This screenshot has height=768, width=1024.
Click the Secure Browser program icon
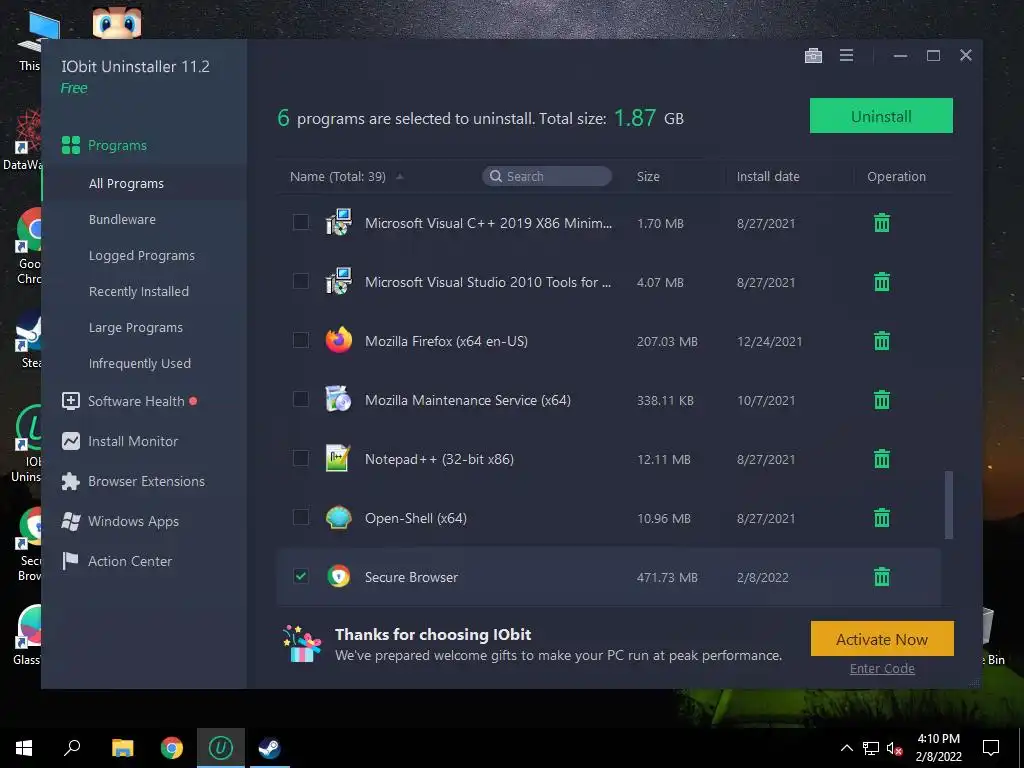[x=338, y=577]
